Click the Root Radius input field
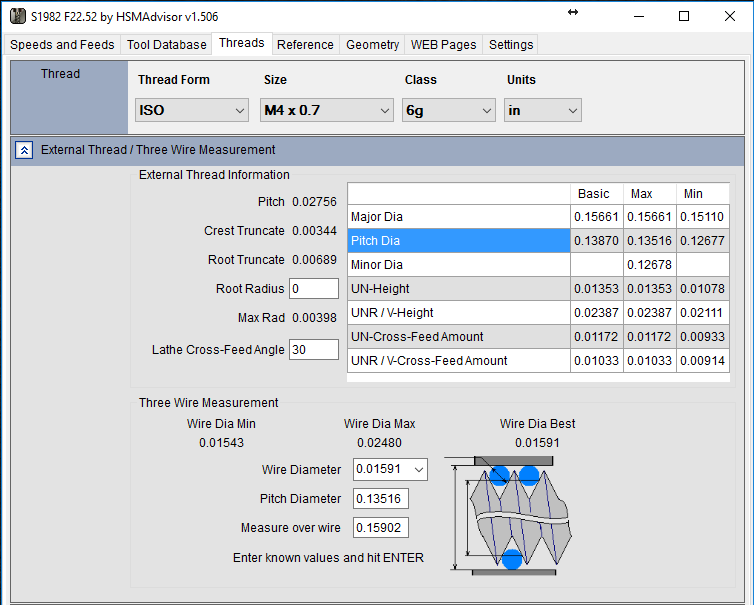754x605 pixels. pos(314,289)
